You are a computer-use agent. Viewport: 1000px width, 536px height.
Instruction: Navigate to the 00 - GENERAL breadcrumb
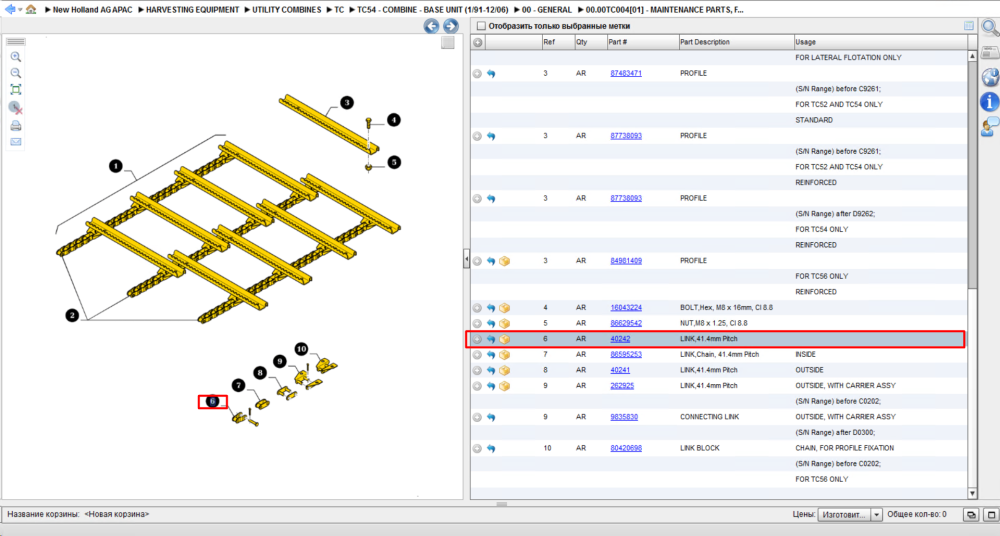pyautogui.click(x=547, y=10)
